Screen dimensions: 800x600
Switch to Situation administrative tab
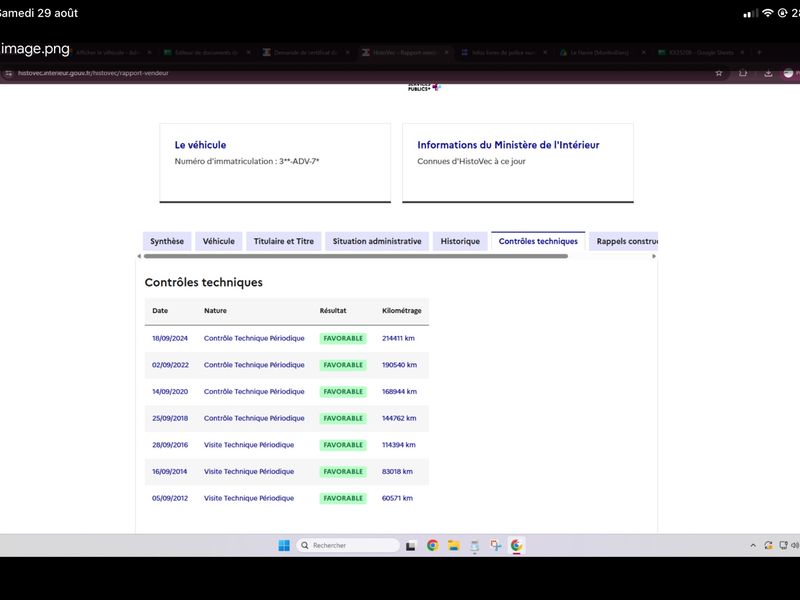coord(377,241)
